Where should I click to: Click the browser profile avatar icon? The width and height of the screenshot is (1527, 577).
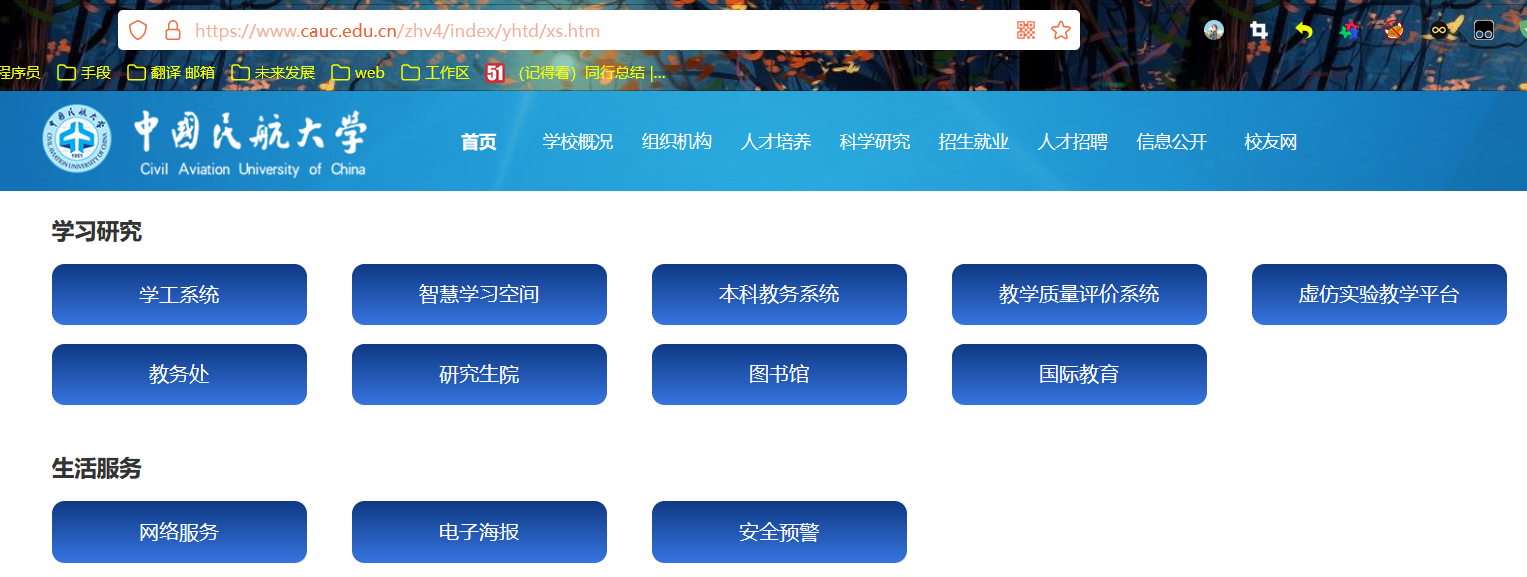tap(1213, 30)
